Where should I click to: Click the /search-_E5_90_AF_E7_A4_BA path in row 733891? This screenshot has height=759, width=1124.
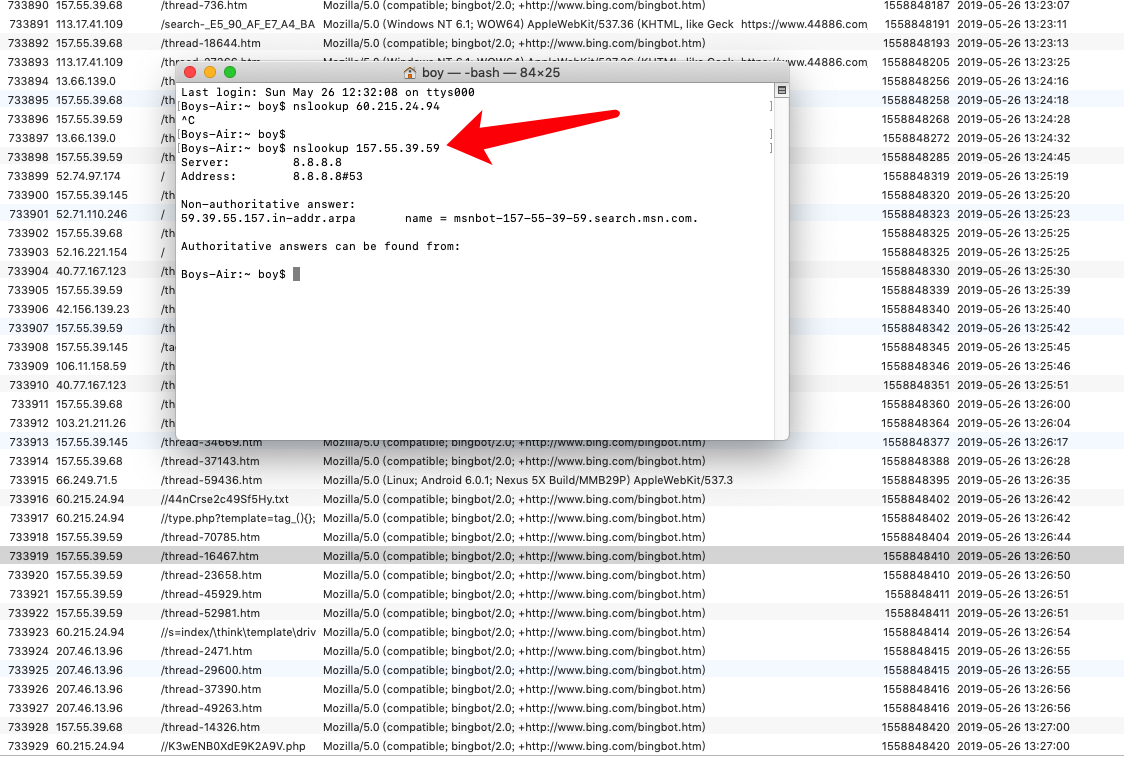click(238, 24)
